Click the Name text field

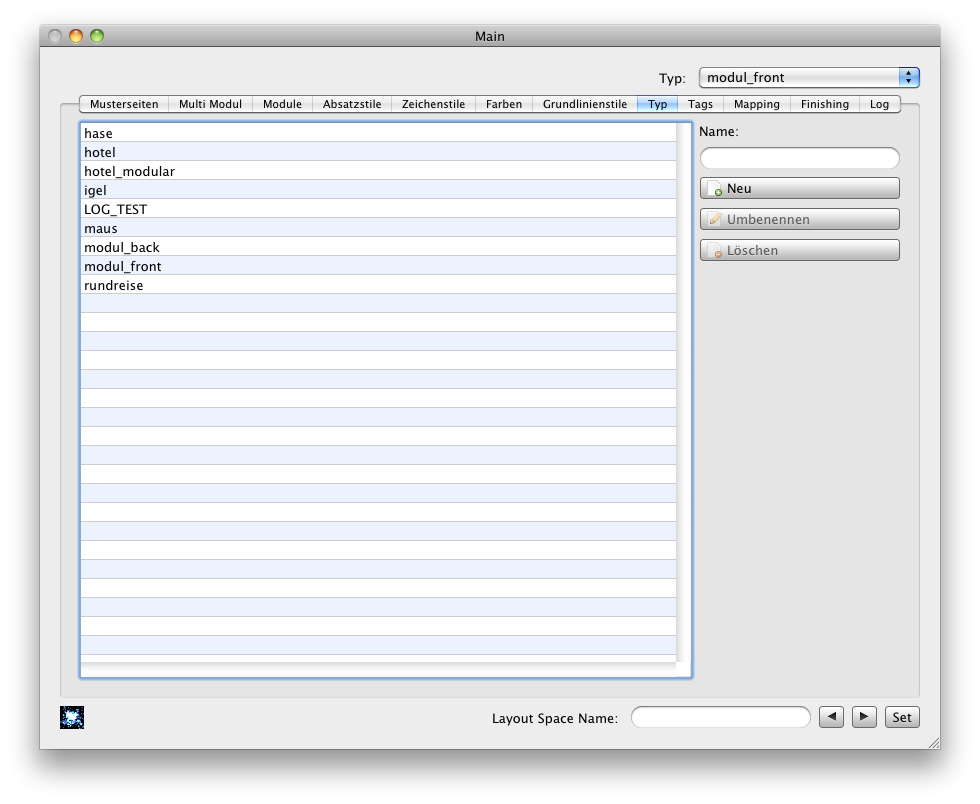pyautogui.click(x=799, y=158)
